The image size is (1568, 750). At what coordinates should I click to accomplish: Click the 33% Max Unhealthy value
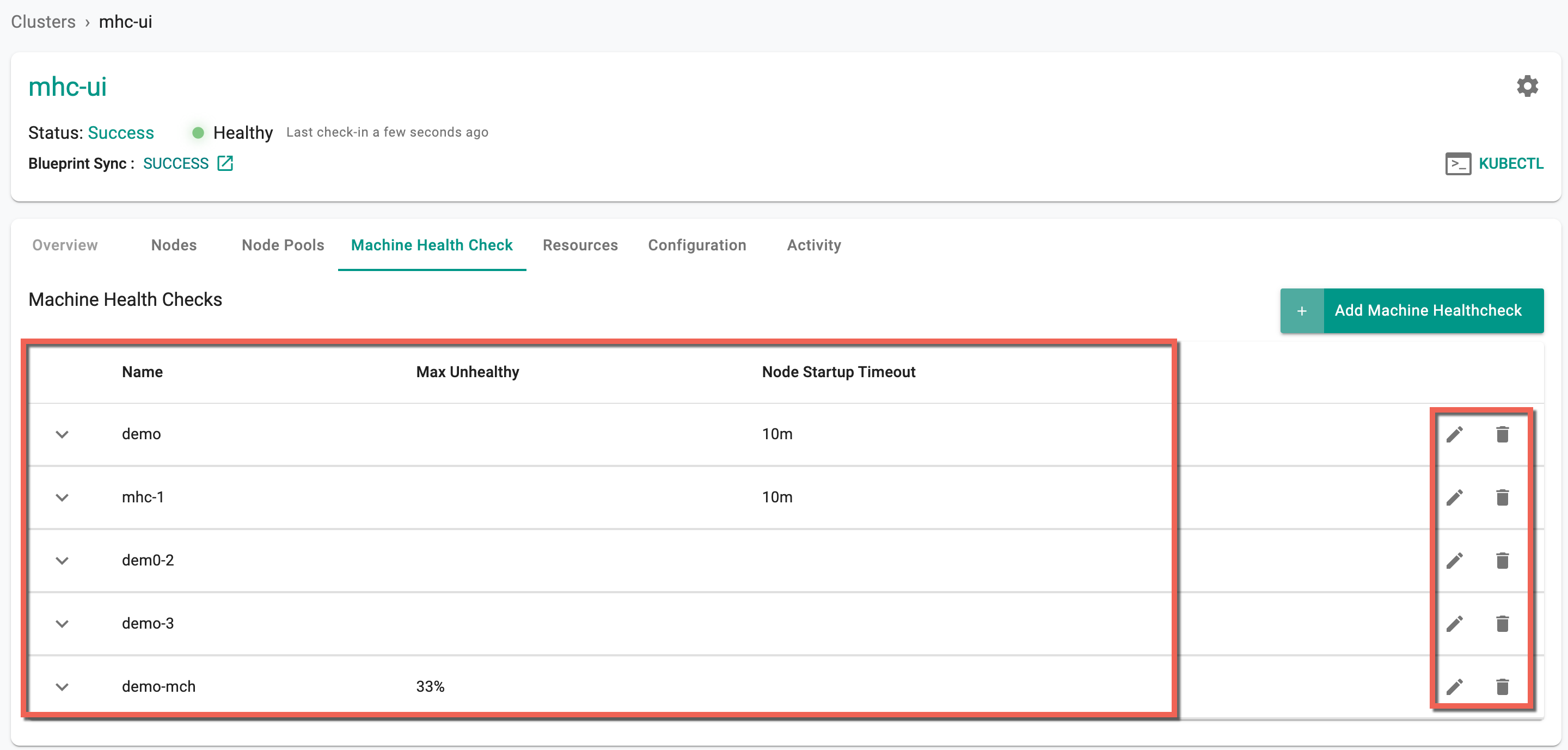point(430,687)
